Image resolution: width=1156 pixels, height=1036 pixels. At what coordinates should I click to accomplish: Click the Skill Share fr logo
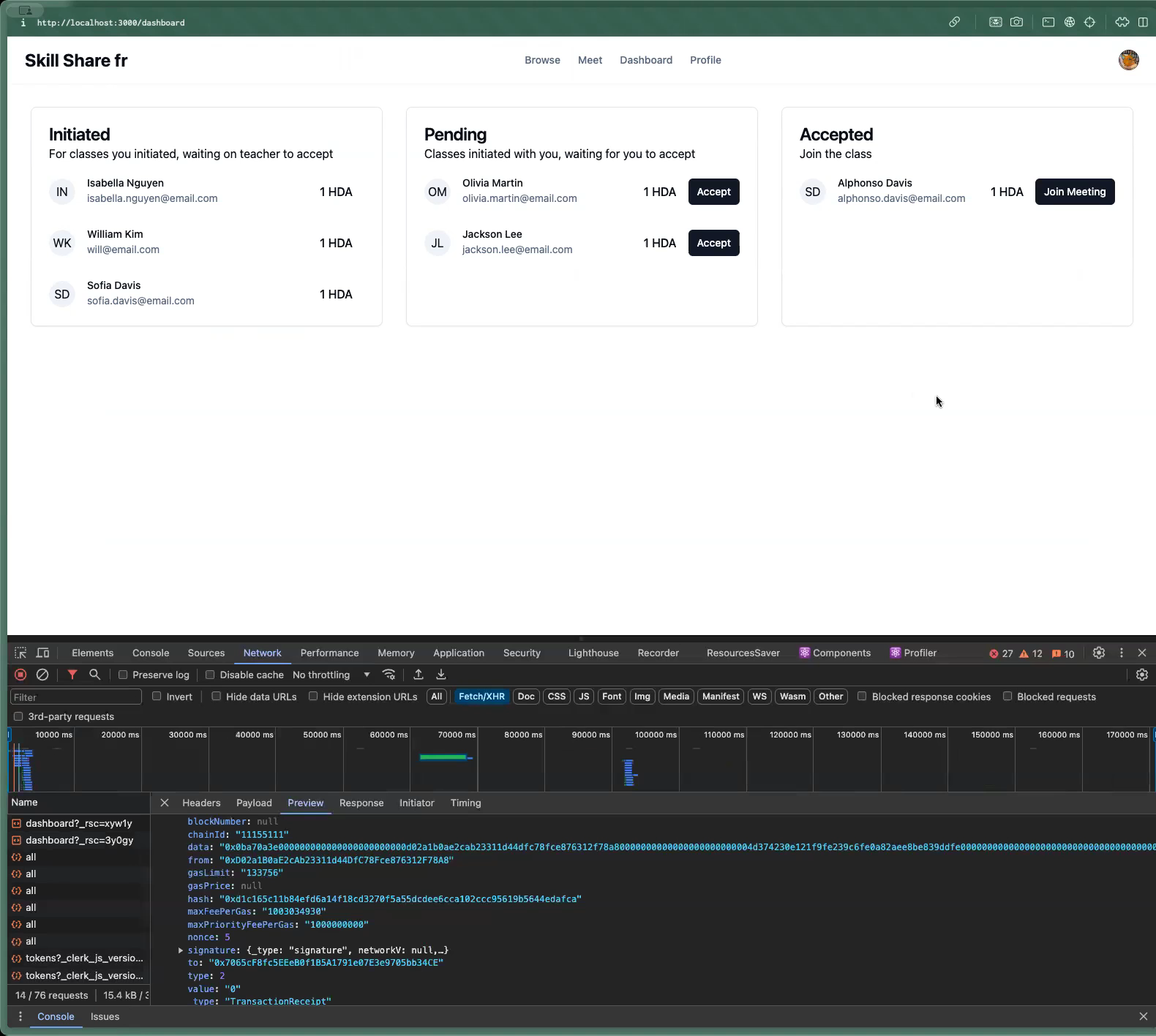[76, 61]
